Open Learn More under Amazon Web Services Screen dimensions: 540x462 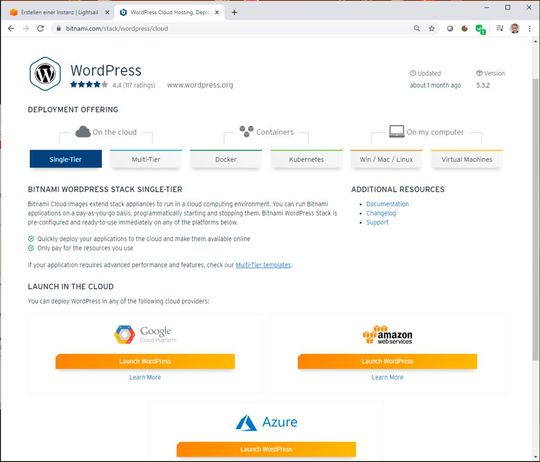(387, 377)
